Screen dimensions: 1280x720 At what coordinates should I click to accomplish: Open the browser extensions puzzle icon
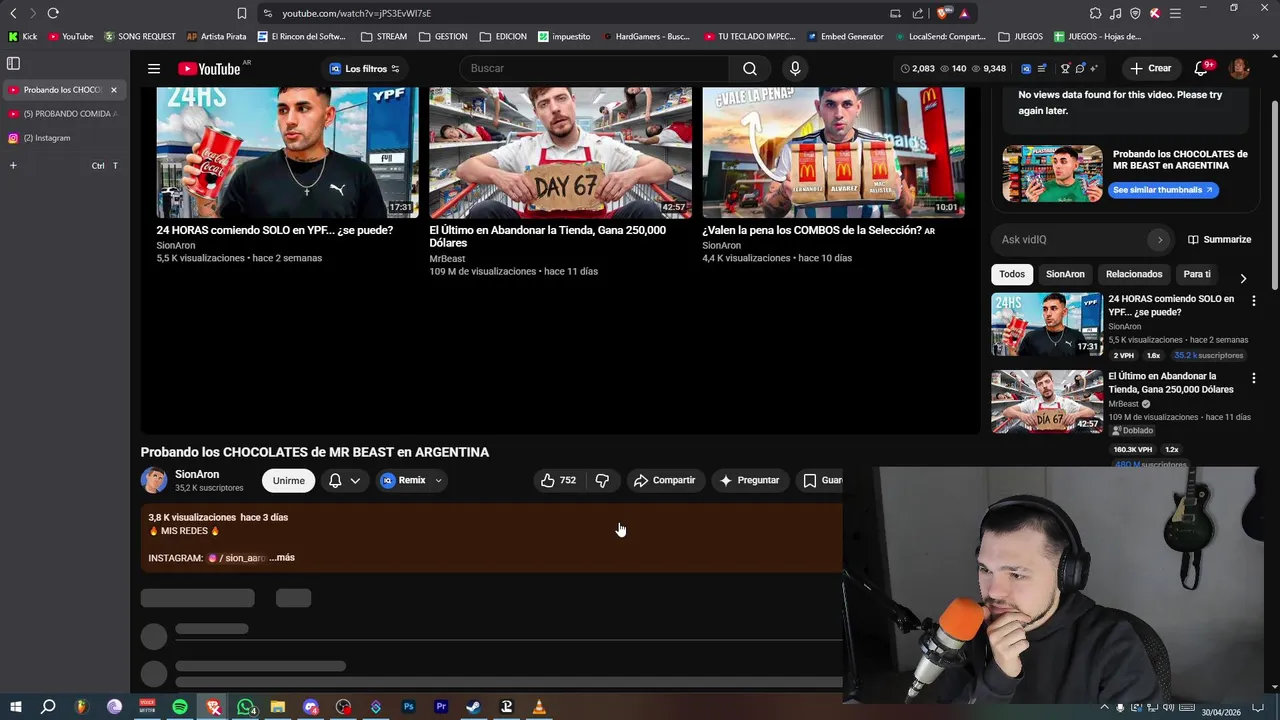point(1095,13)
